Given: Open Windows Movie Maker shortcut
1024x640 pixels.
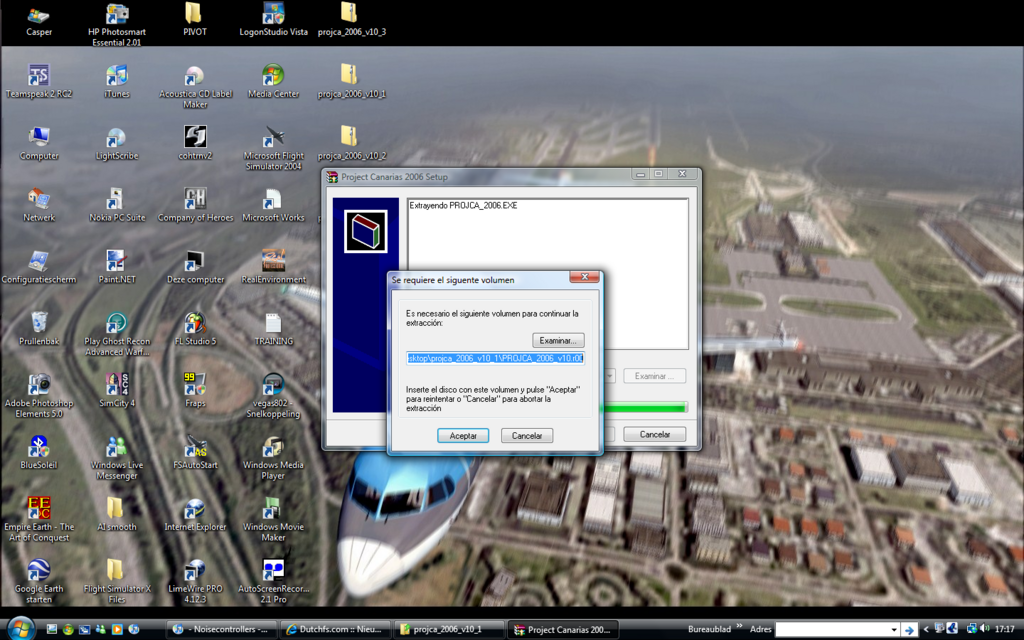Looking at the screenshot, I should point(273,519).
